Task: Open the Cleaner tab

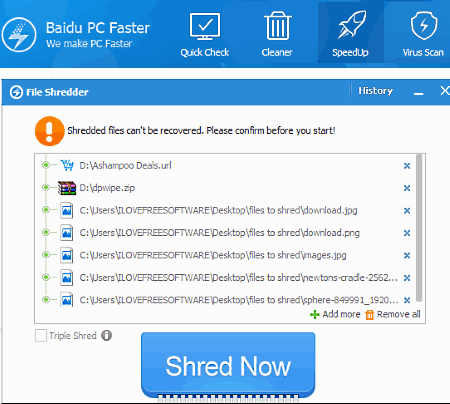Action: tap(277, 35)
